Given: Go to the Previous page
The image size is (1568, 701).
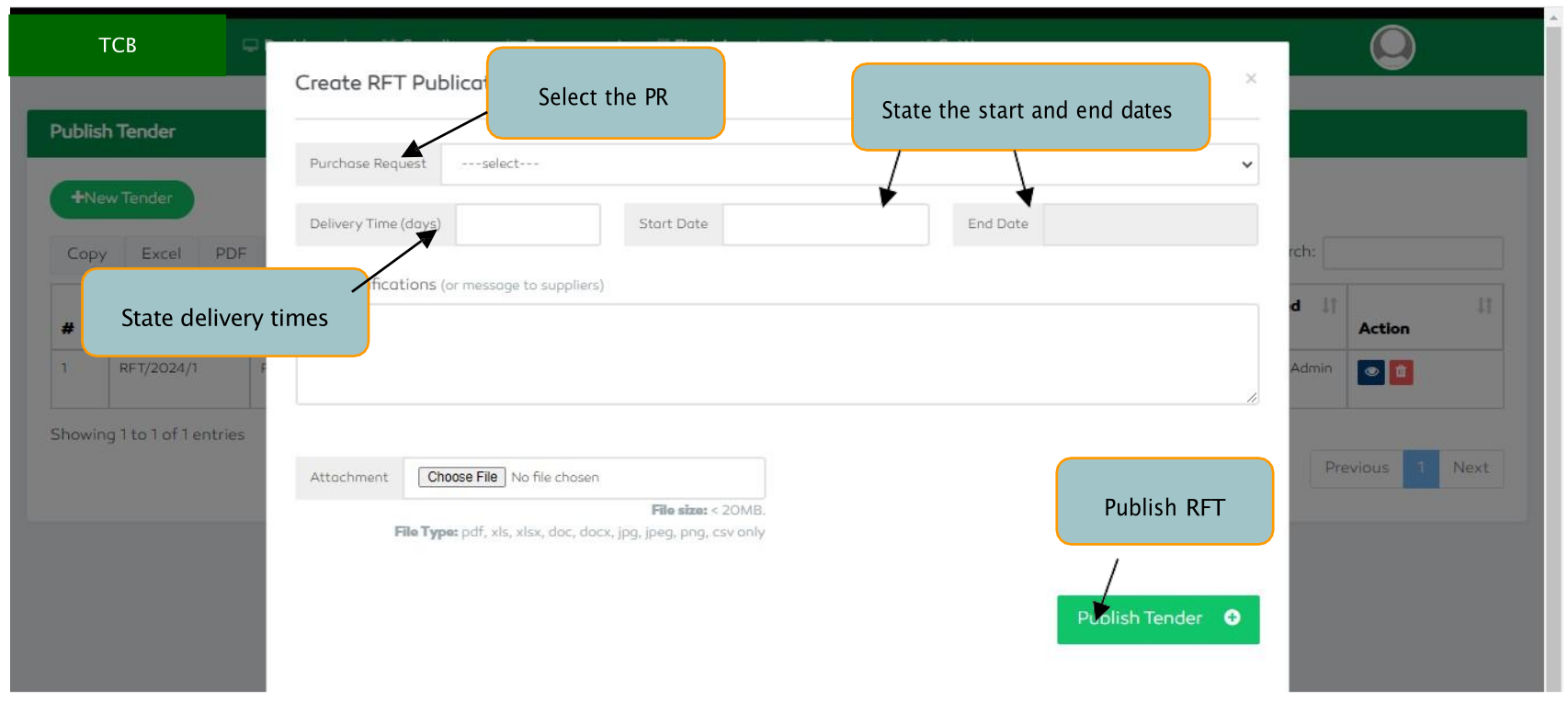Looking at the screenshot, I should click(x=1356, y=468).
